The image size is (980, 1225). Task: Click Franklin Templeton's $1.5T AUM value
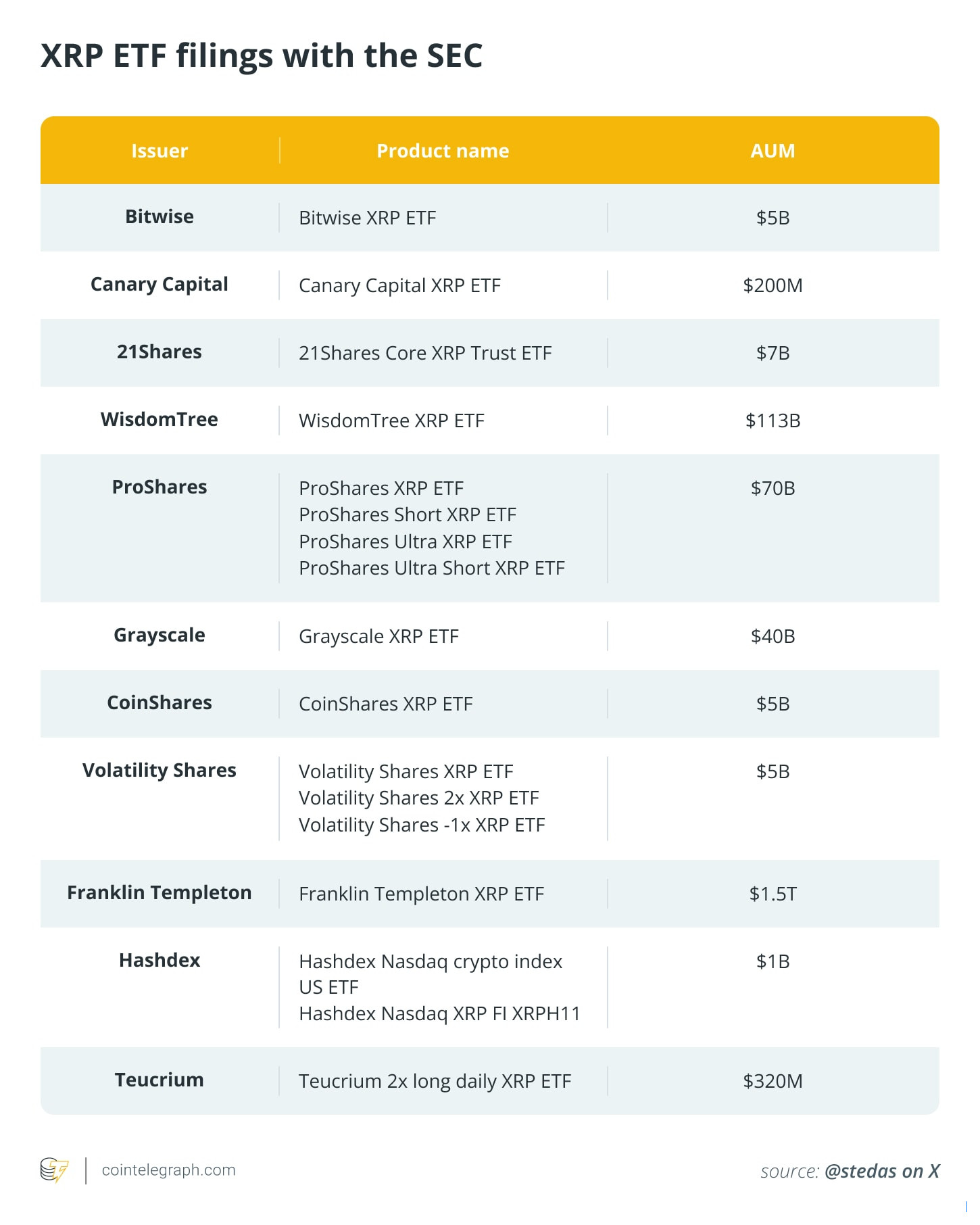pyautogui.click(x=773, y=894)
